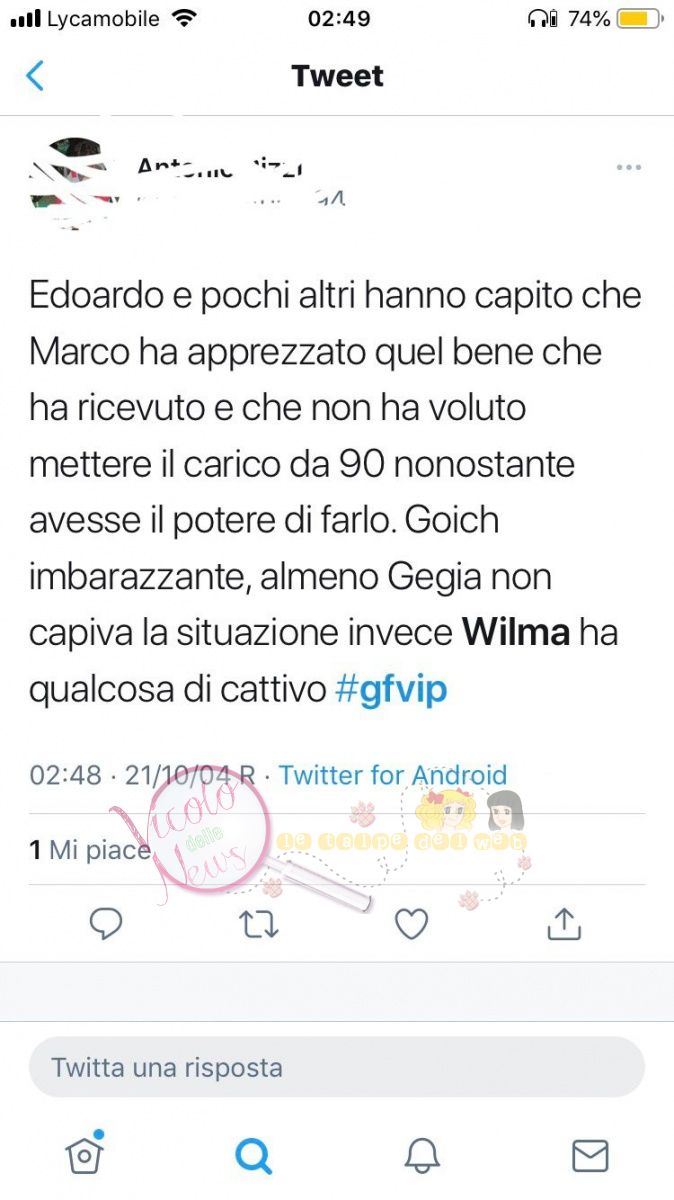Tap the Tweet header title
This screenshot has height=1200, width=674.
coord(337,76)
